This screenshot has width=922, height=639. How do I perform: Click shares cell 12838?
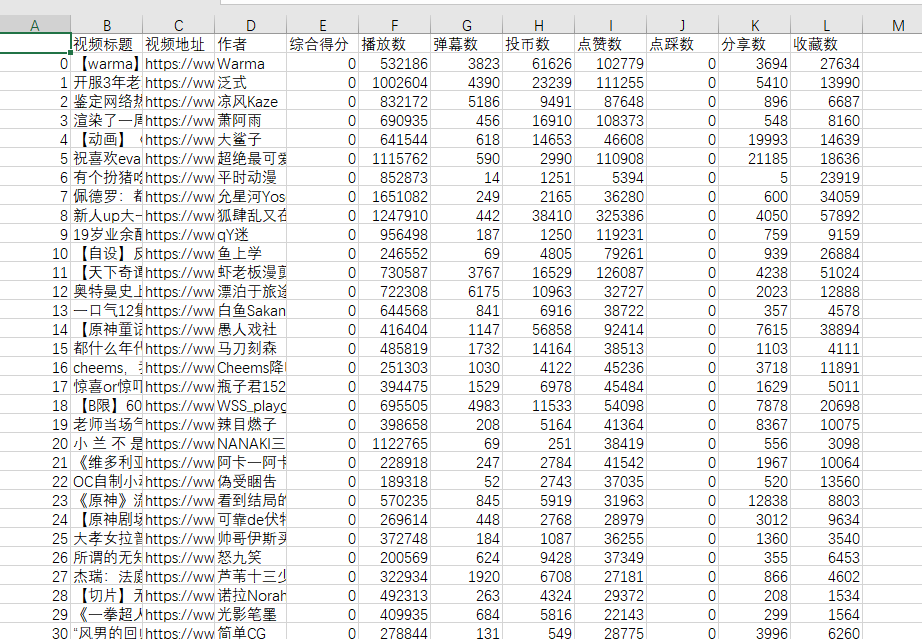click(x=754, y=500)
